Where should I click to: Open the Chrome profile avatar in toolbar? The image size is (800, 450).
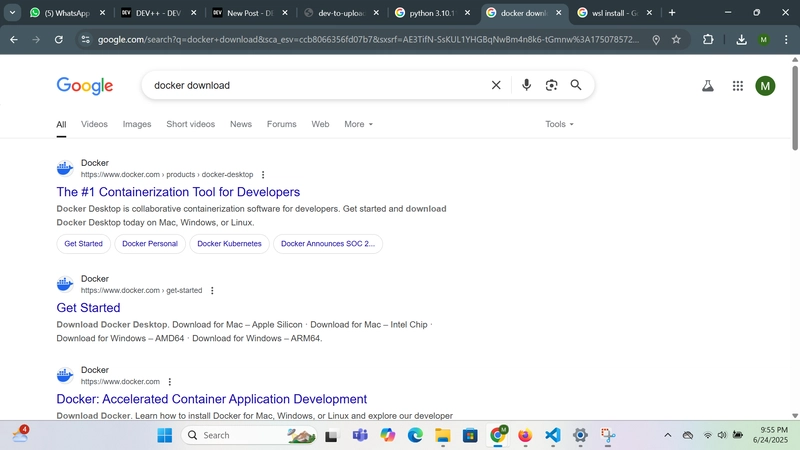[764, 39]
